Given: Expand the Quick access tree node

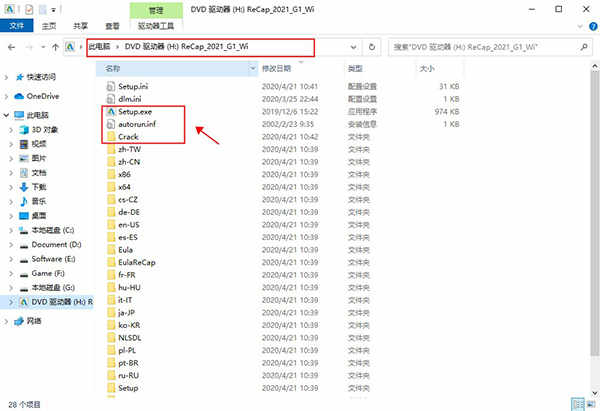Looking at the screenshot, I should 6,77.
